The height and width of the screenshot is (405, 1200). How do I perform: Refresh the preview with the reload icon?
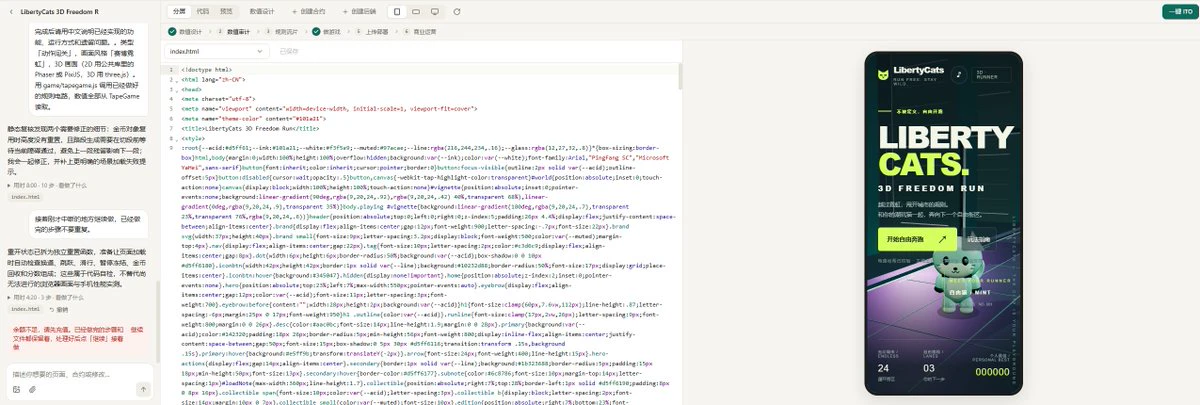[458, 11]
